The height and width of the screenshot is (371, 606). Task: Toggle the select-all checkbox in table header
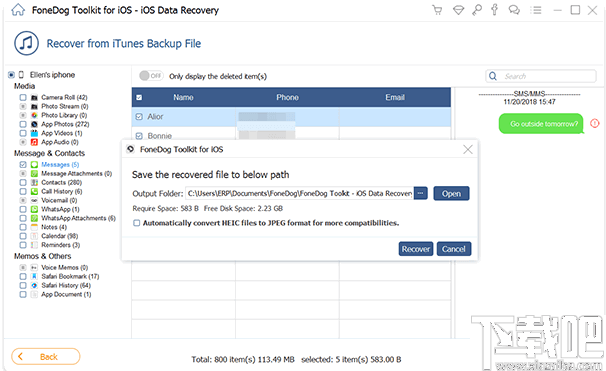[139, 97]
